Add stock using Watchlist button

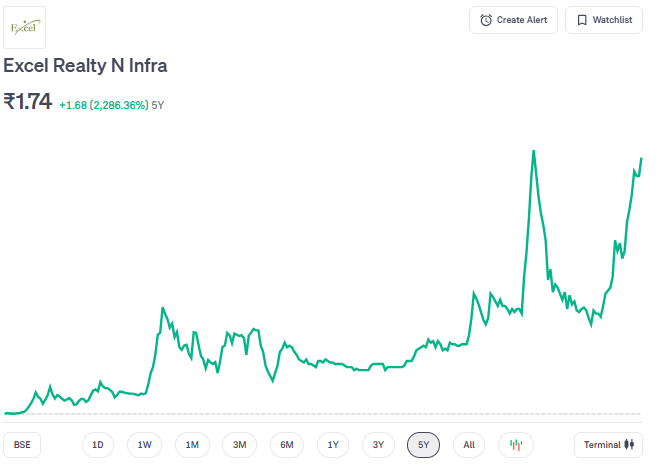click(604, 20)
